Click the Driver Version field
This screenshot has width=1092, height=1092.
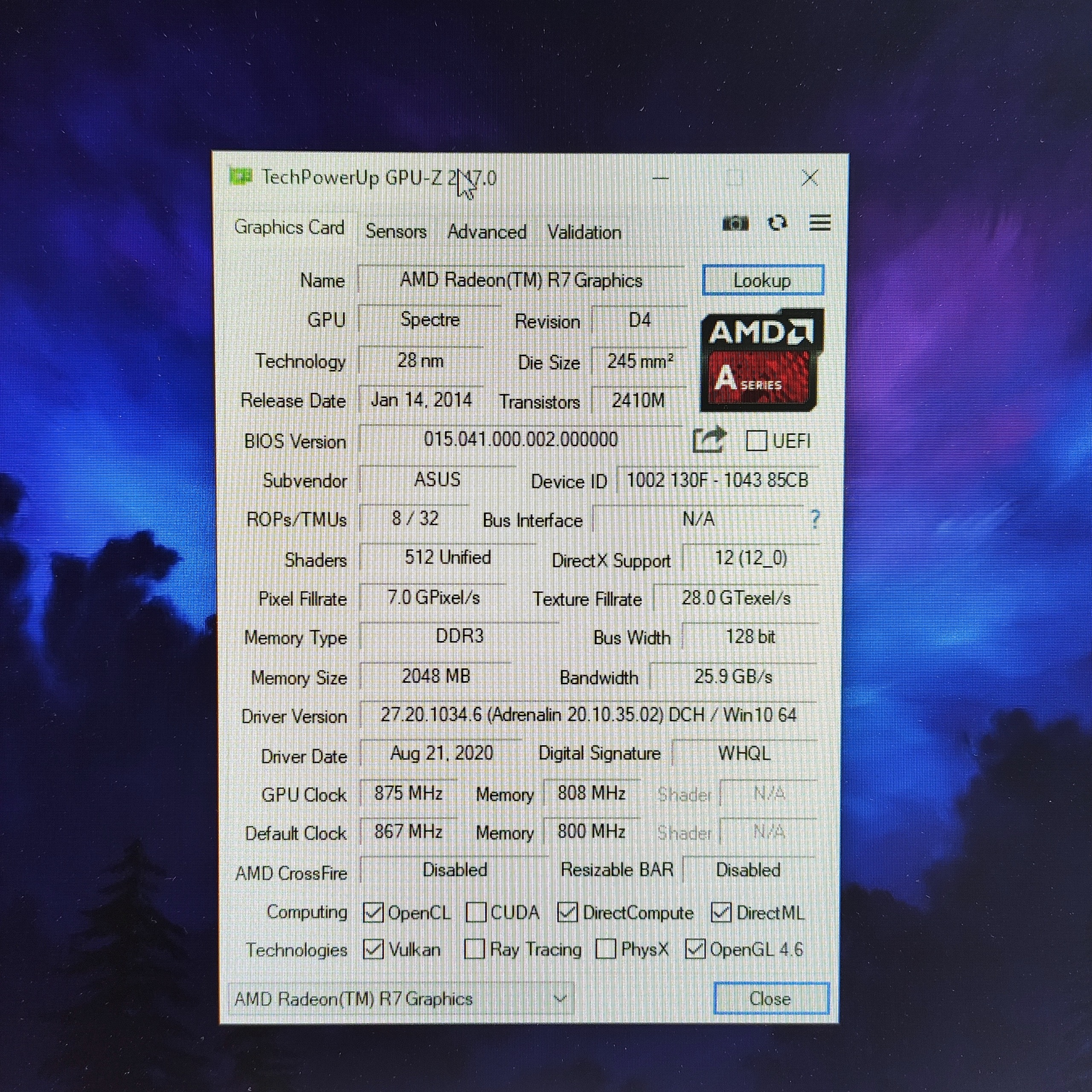click(x=588, y=715)
